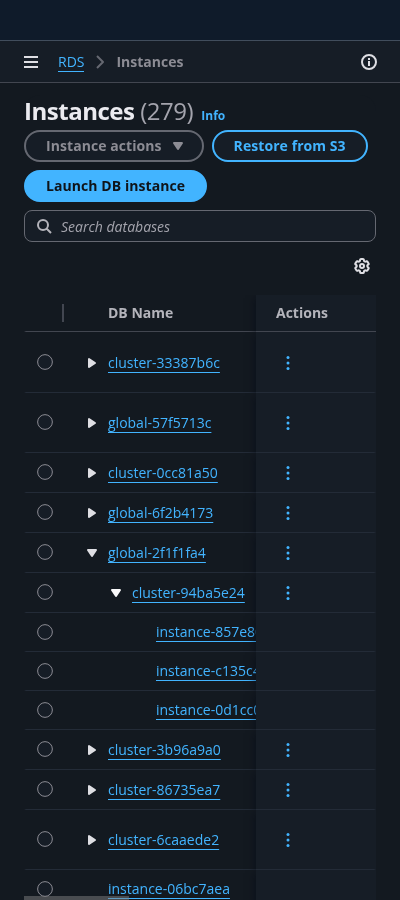Expand the cluster-3b96a9a0 row
This screenshot has height=900, width=400.
(91, 750)
